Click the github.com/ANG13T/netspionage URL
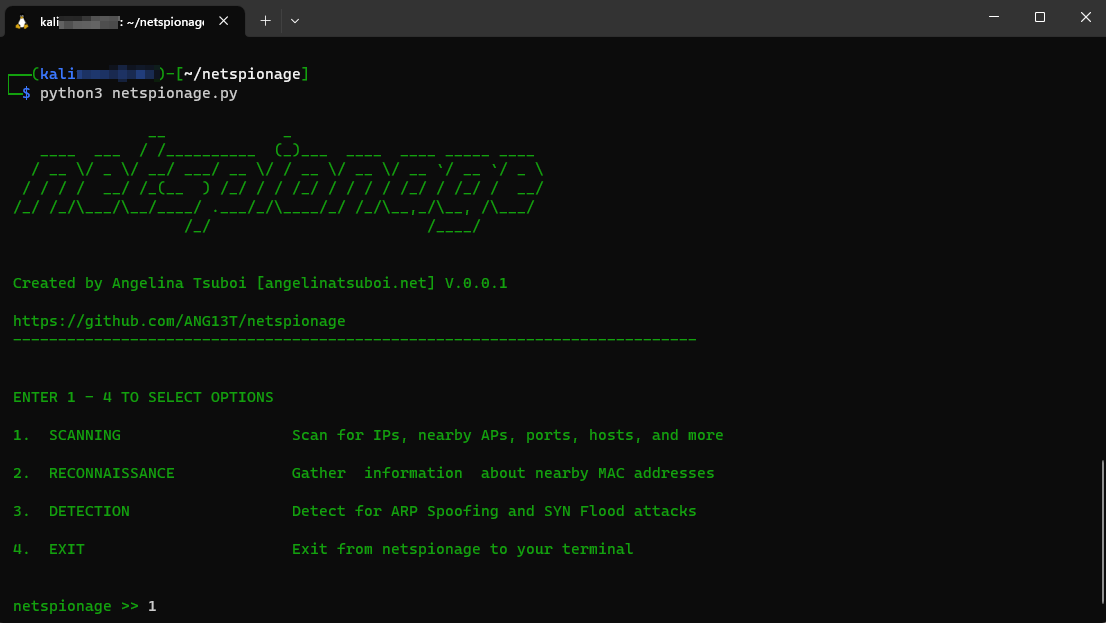Image resolution: width=1106 pixels, height=623 pixels. [179, 321]
